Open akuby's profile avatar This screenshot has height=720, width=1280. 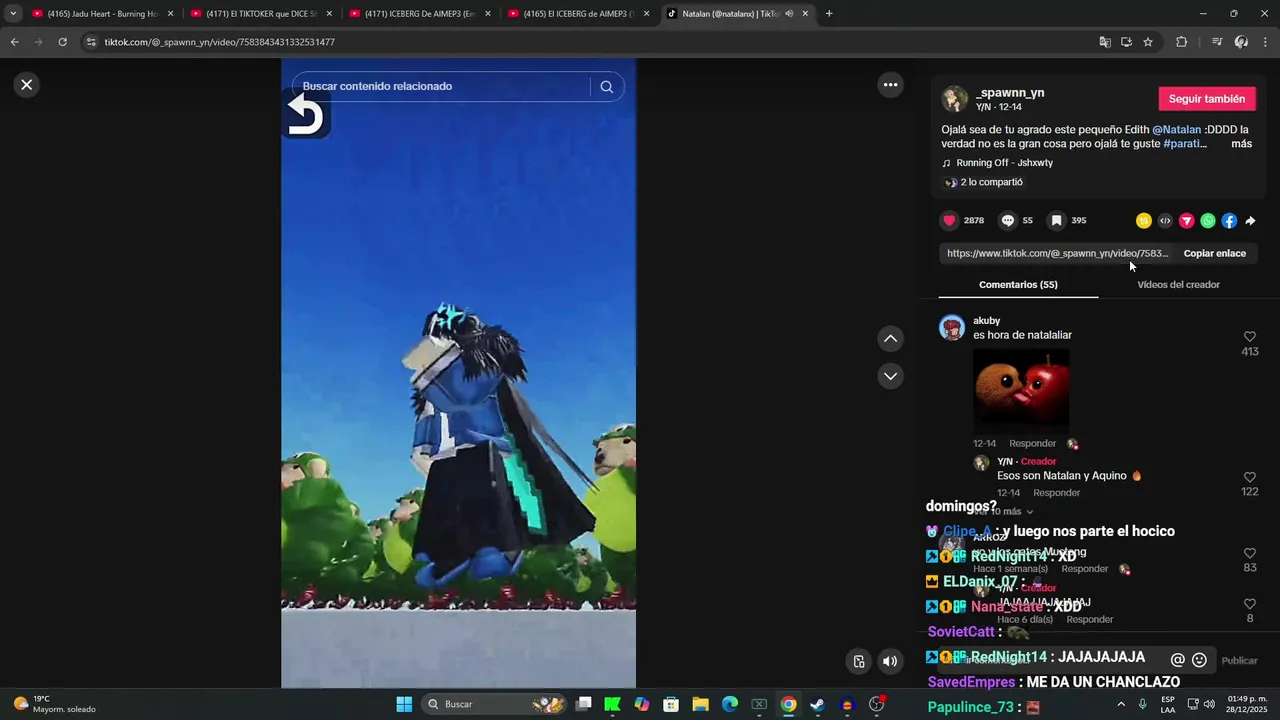(x=952, y=328)
